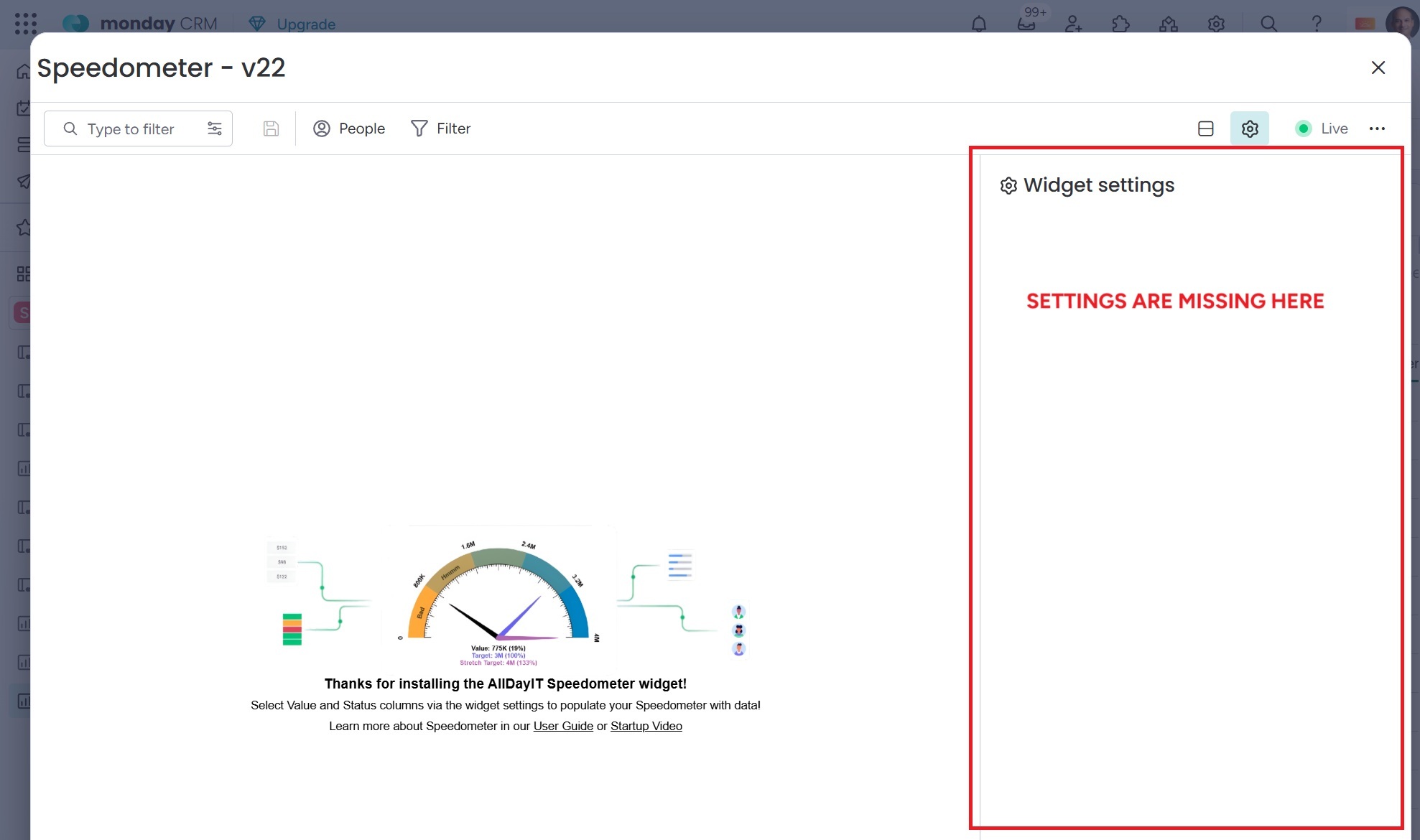The image size is (1420, 840).
Task: Open the Filter menu
Action: (x=440, y=129)
